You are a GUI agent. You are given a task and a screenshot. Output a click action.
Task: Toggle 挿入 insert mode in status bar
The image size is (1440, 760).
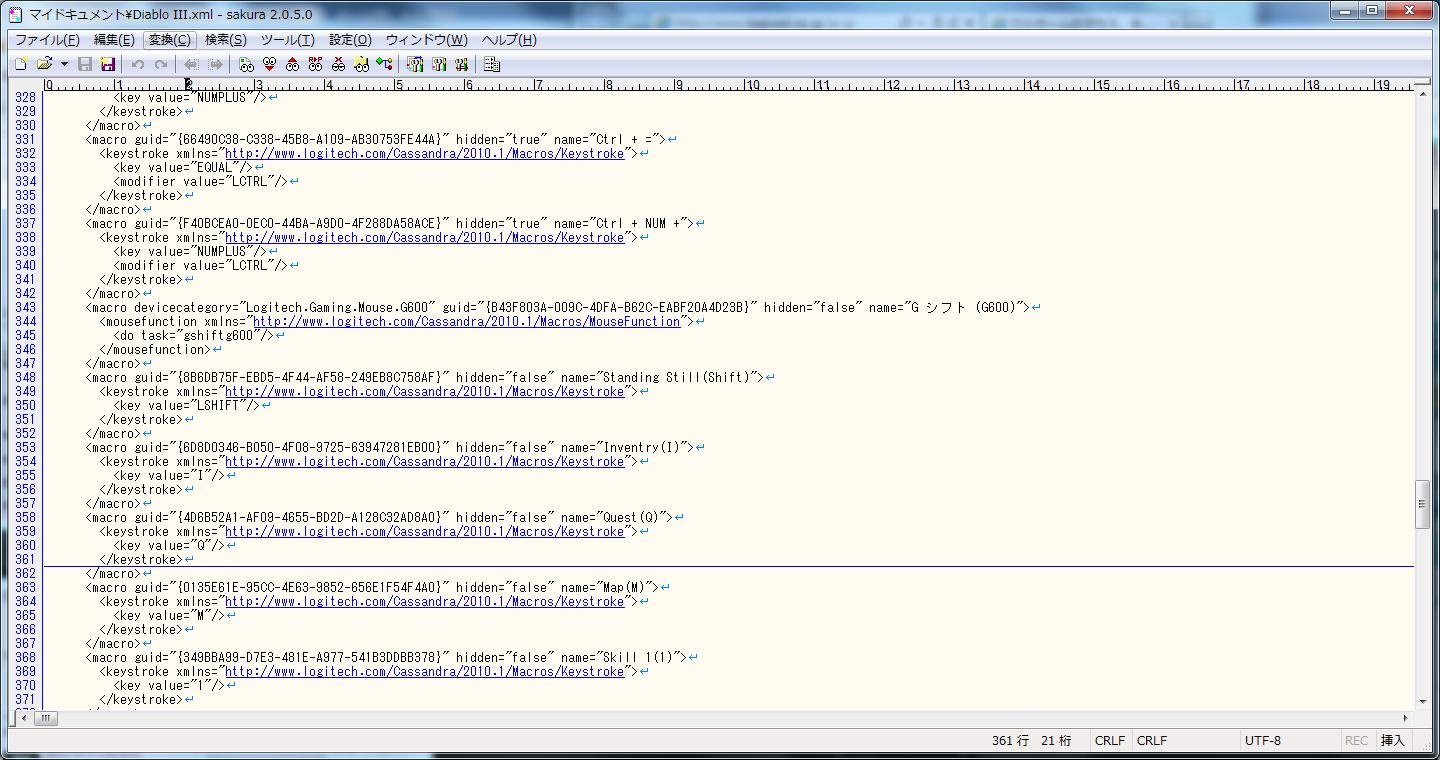click(1392, 741)
